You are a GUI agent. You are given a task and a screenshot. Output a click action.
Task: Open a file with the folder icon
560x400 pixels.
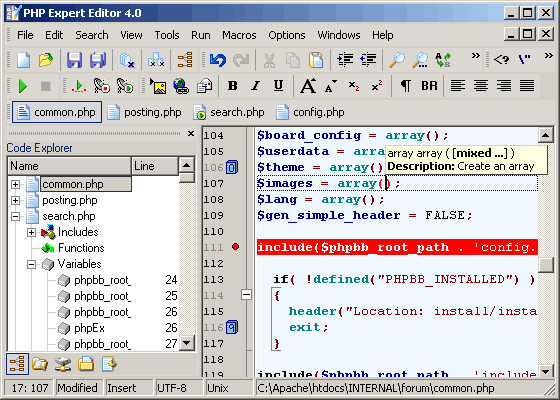[46, 60]
